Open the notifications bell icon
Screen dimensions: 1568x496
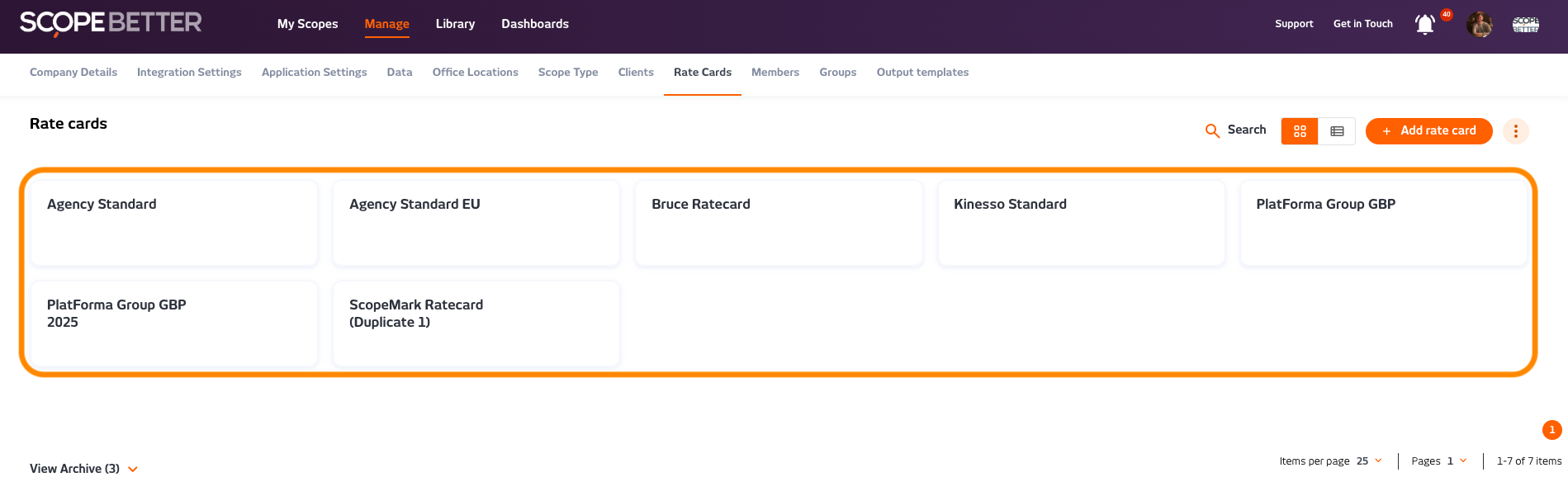[x=1425, y=25]
